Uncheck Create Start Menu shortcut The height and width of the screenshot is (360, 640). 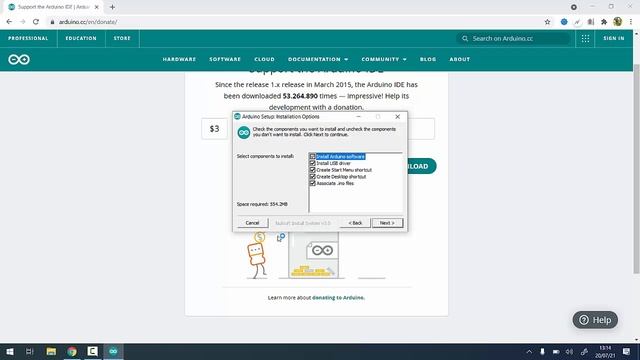[313, 170]
